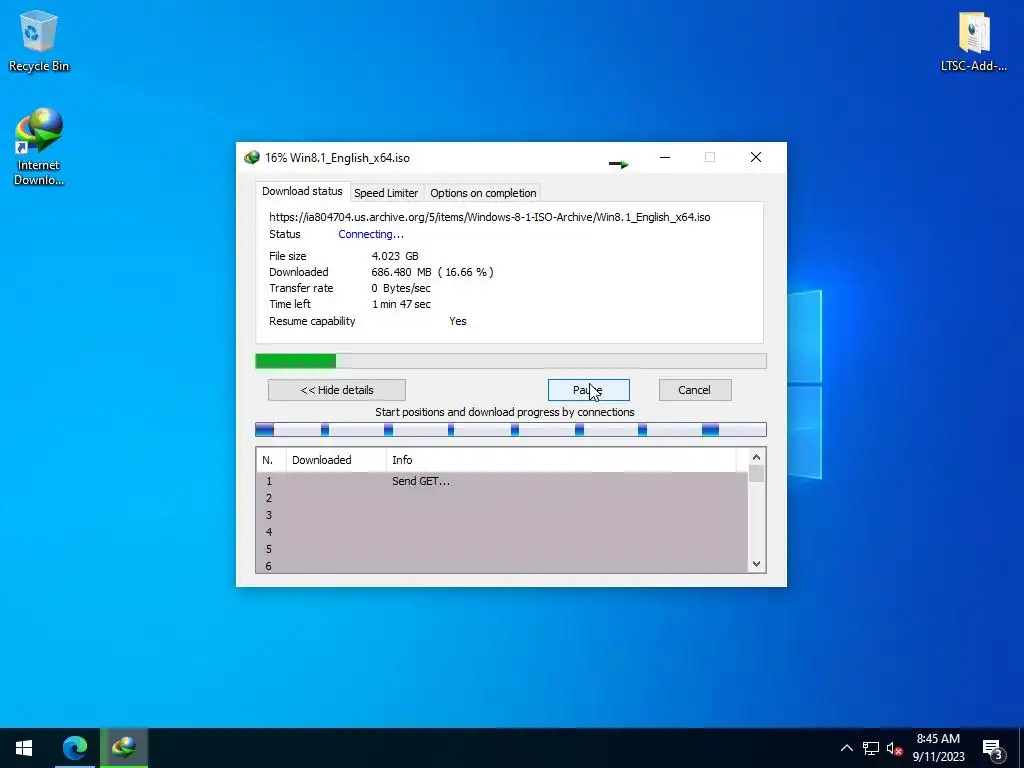Click the N. column header

(x=271, y=460)
